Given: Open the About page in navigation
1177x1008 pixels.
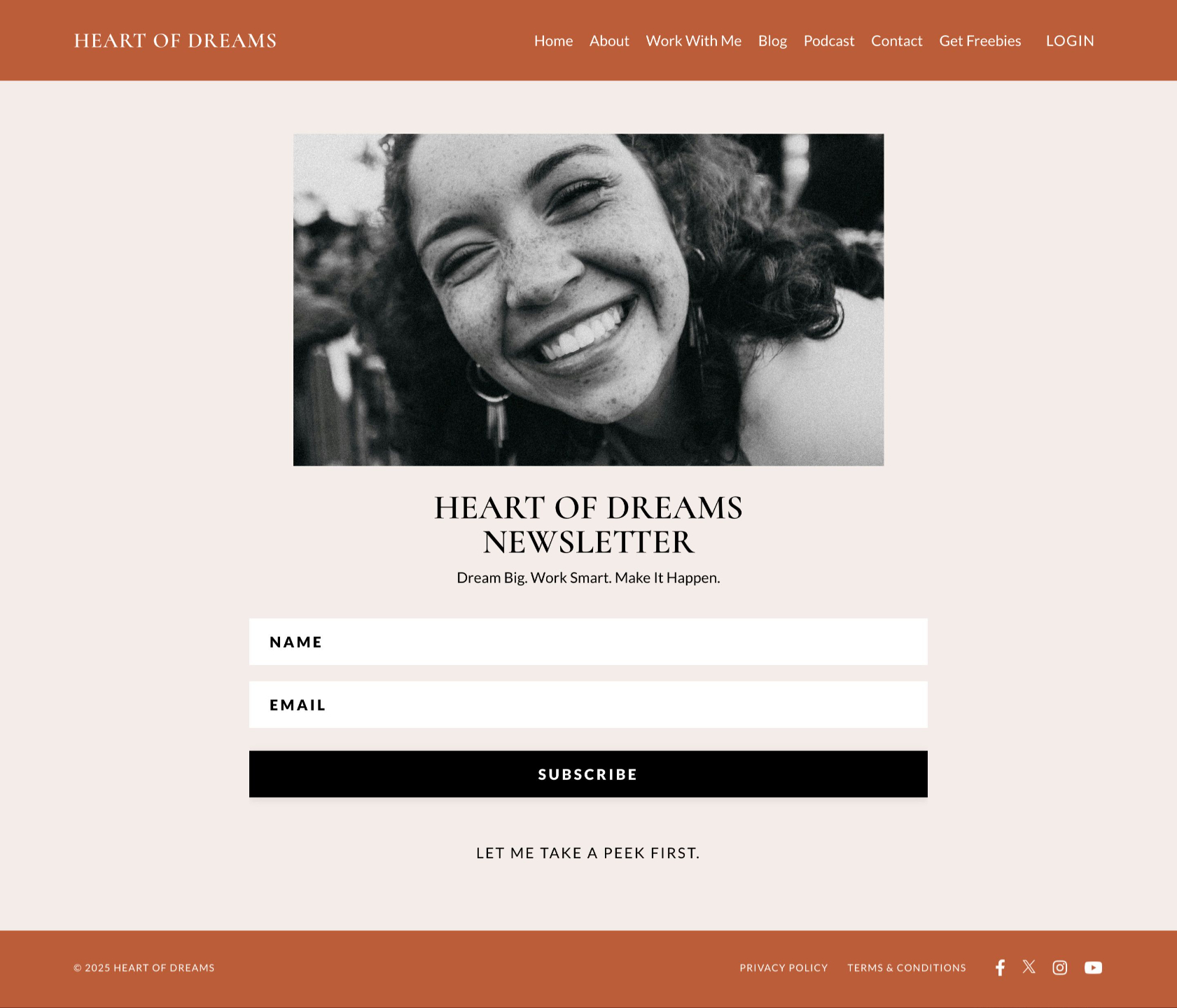Looking at the screenshot, I should click(x=609, y=41).
